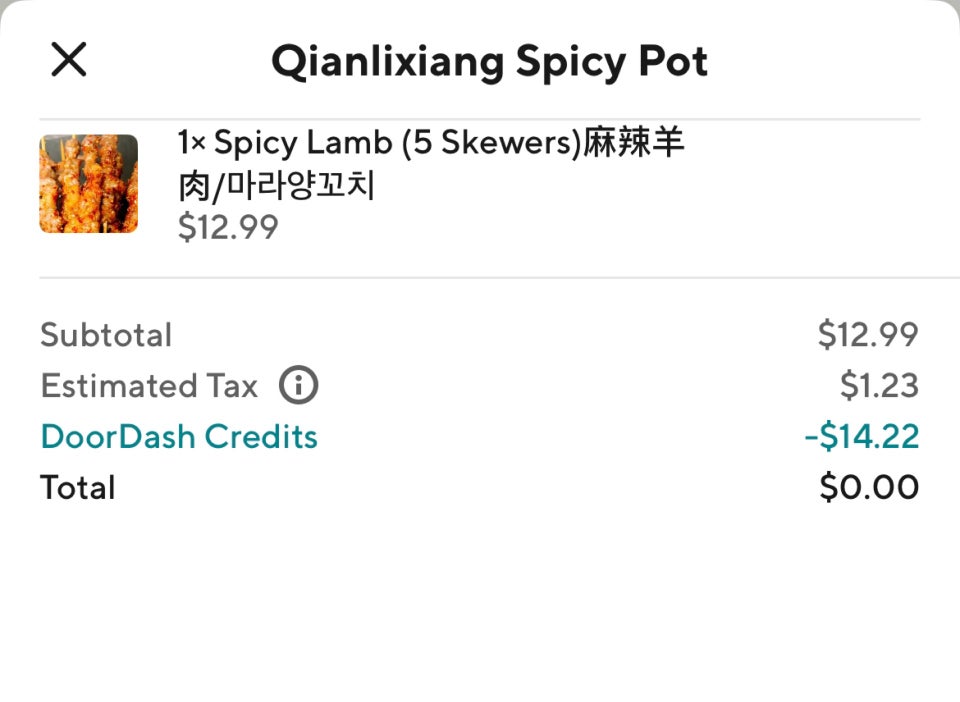Tap the -$14.22 credits amount

coord(861,436)
